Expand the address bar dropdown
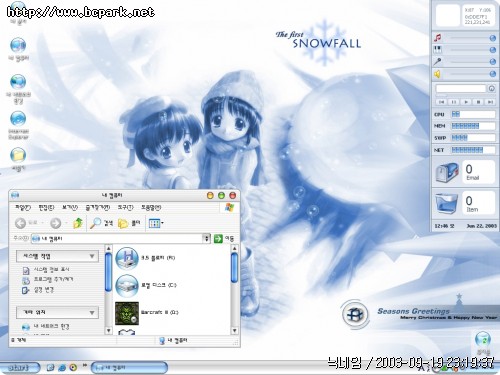The width and height of the screenshot is (500, 375). 207,239
